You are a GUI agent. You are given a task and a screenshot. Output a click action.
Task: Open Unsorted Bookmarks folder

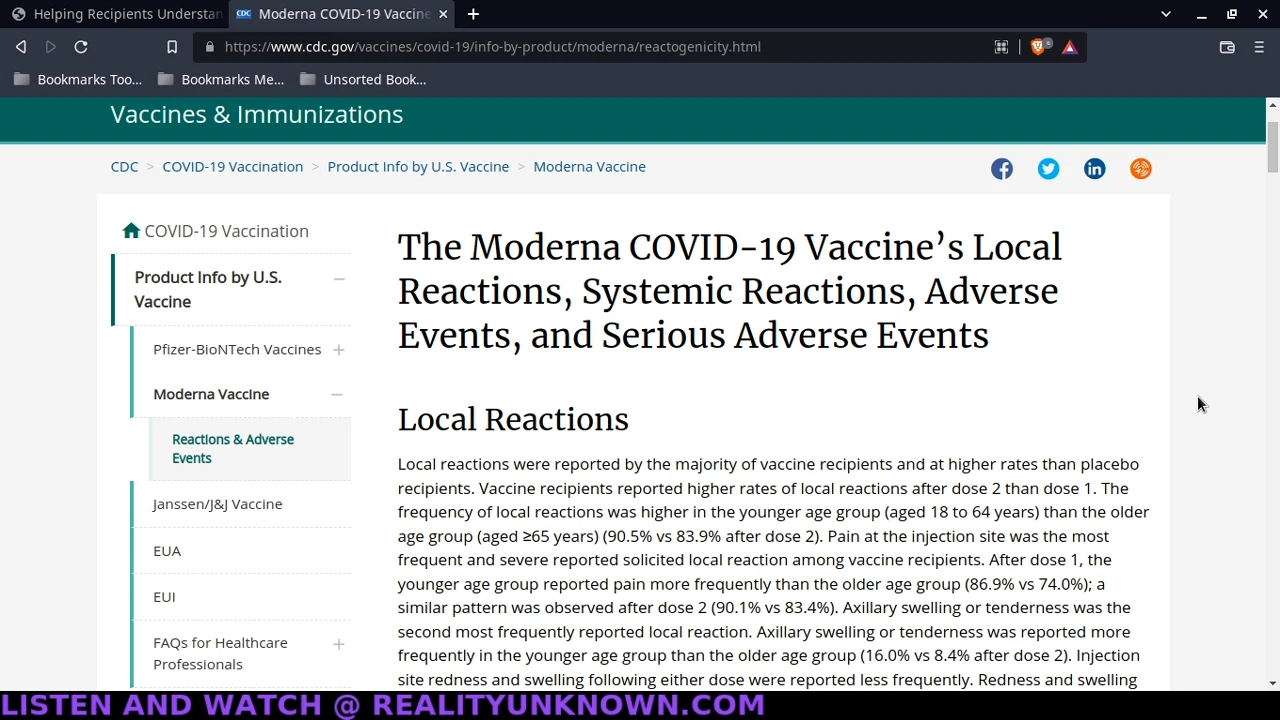363,79
